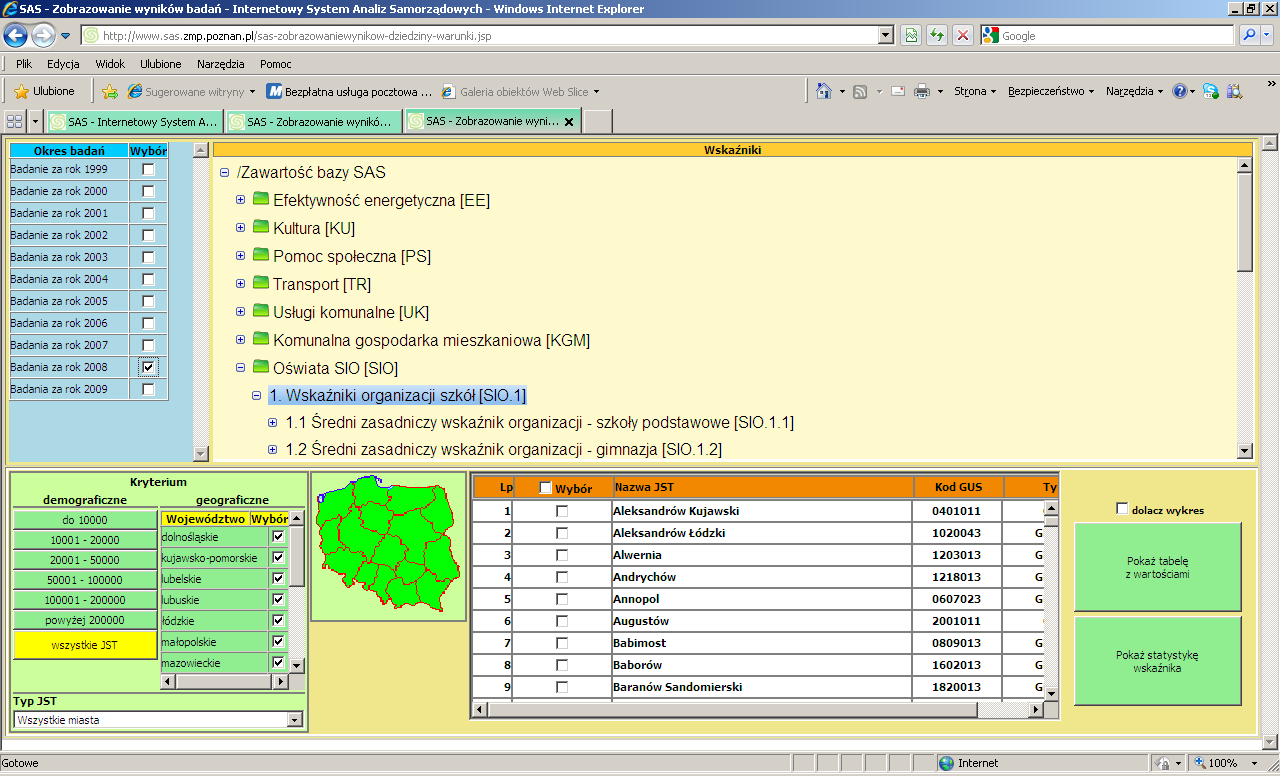Open the Plik menu

pyautogui.click(x=24, y=64)
